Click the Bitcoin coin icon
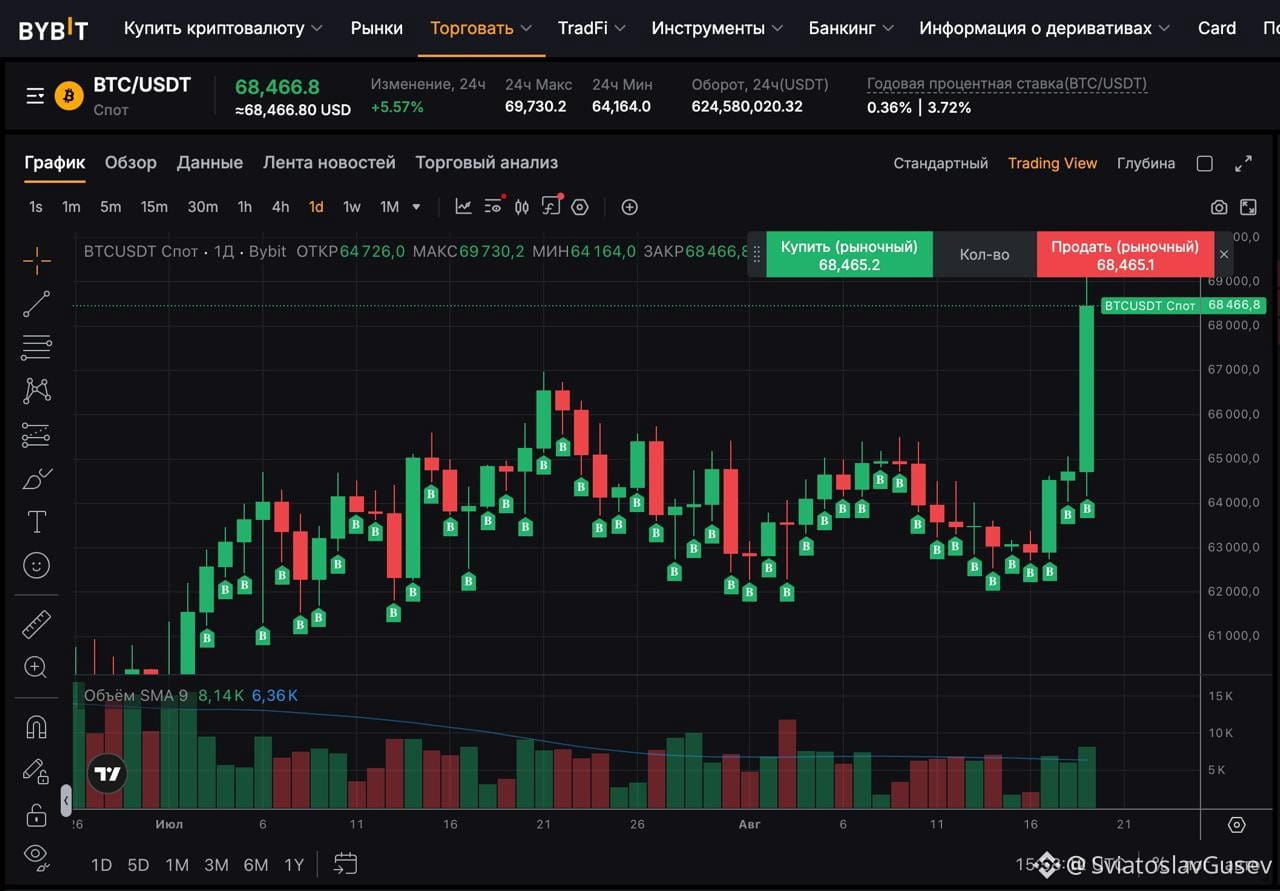Viewport: 1280px width, 891px height. point(69,96)
